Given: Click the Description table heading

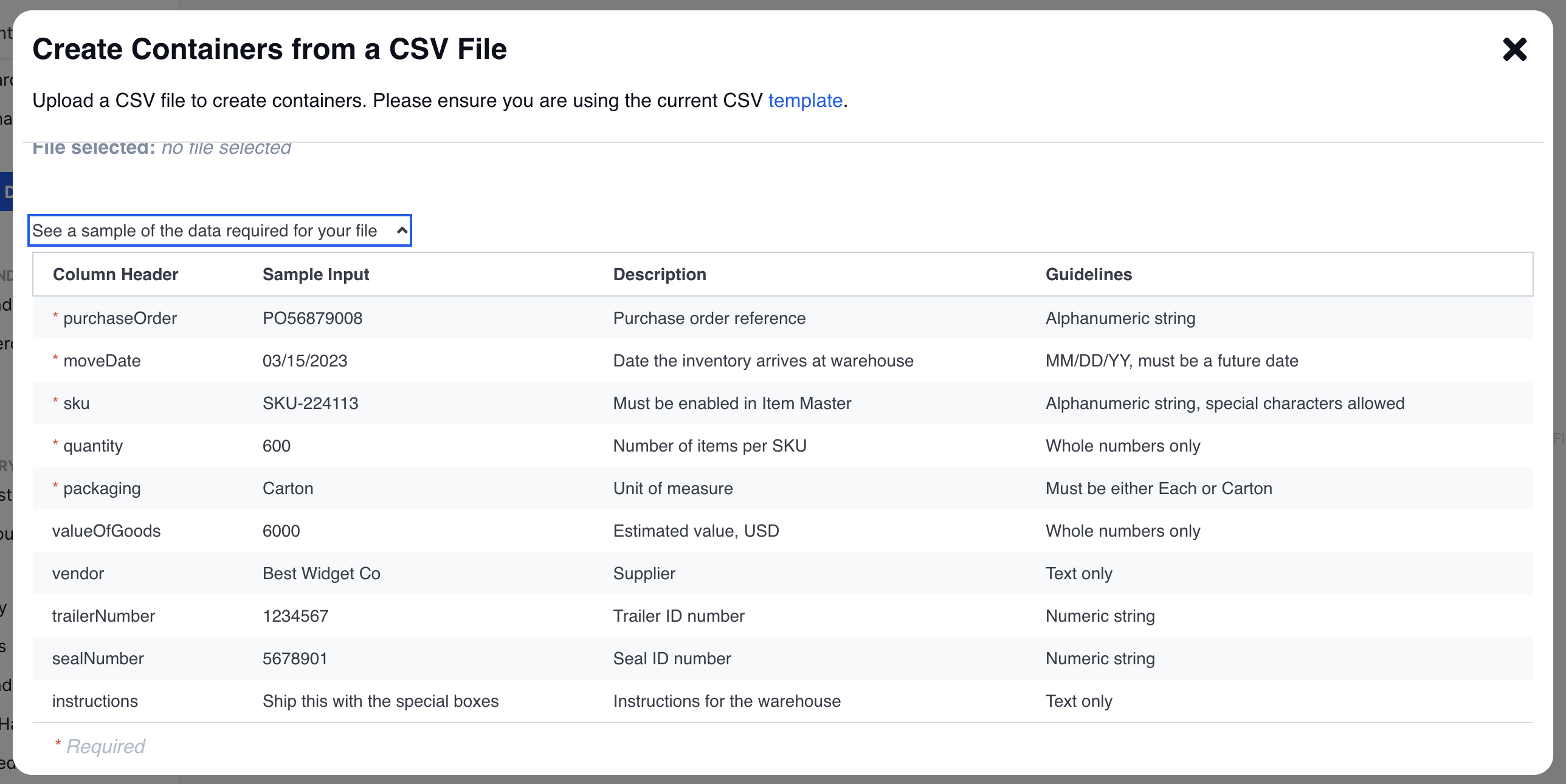Looking at the screenshot, I should pos(660,275).
